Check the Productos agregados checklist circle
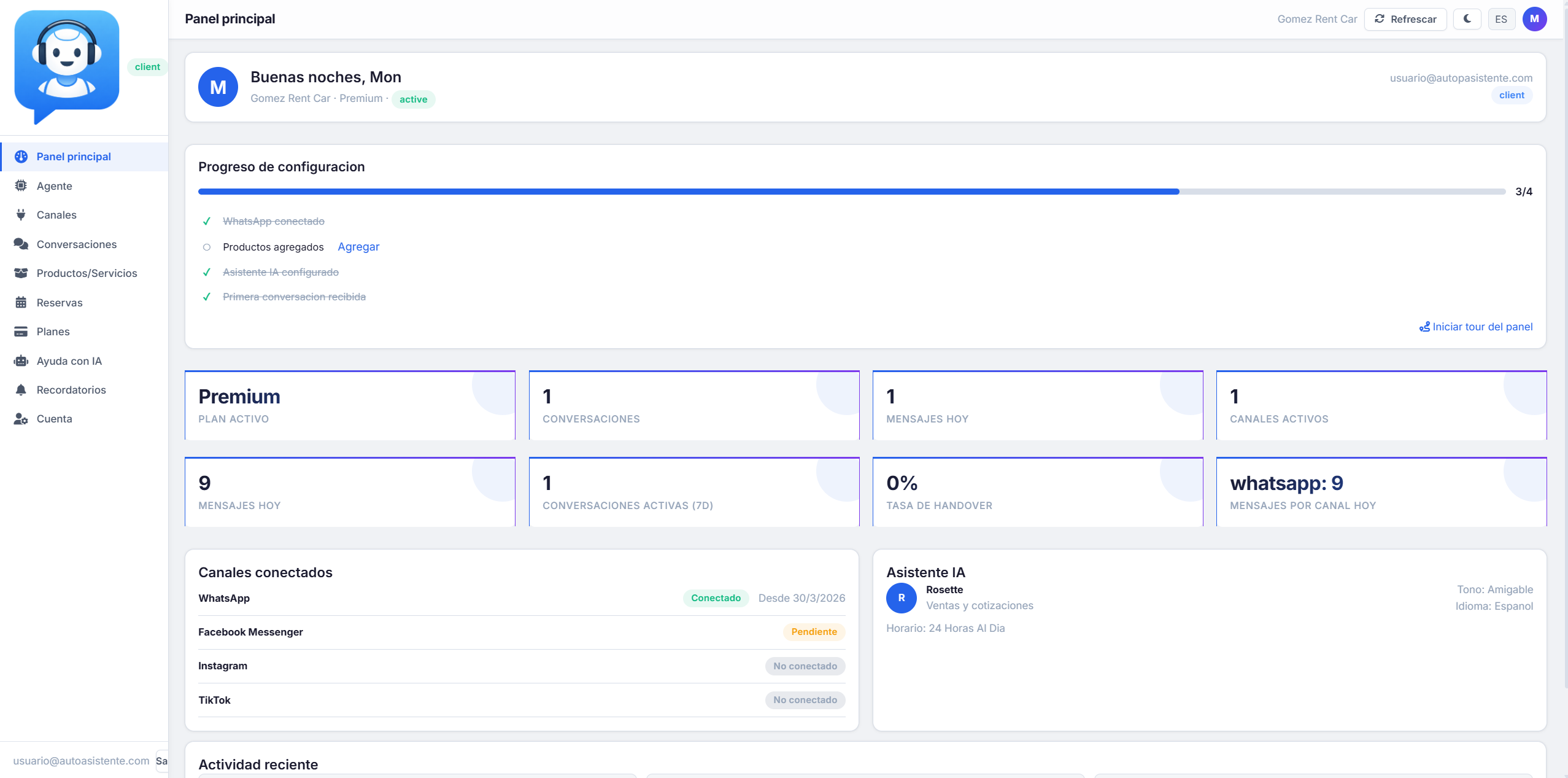Viewport: 1568px width, 778px height. click(207, 247)
